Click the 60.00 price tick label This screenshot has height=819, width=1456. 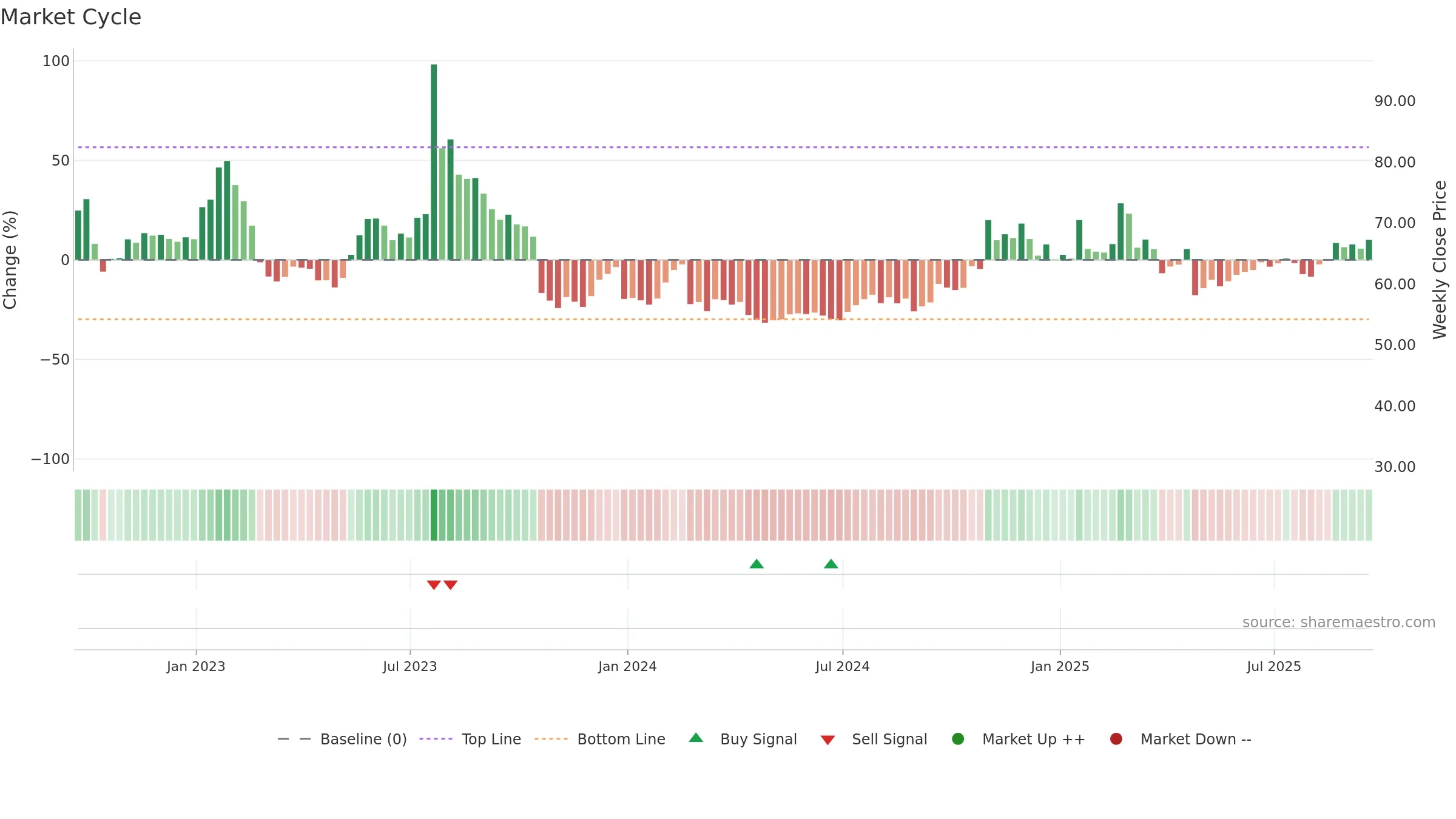[x=1395, y=285]
